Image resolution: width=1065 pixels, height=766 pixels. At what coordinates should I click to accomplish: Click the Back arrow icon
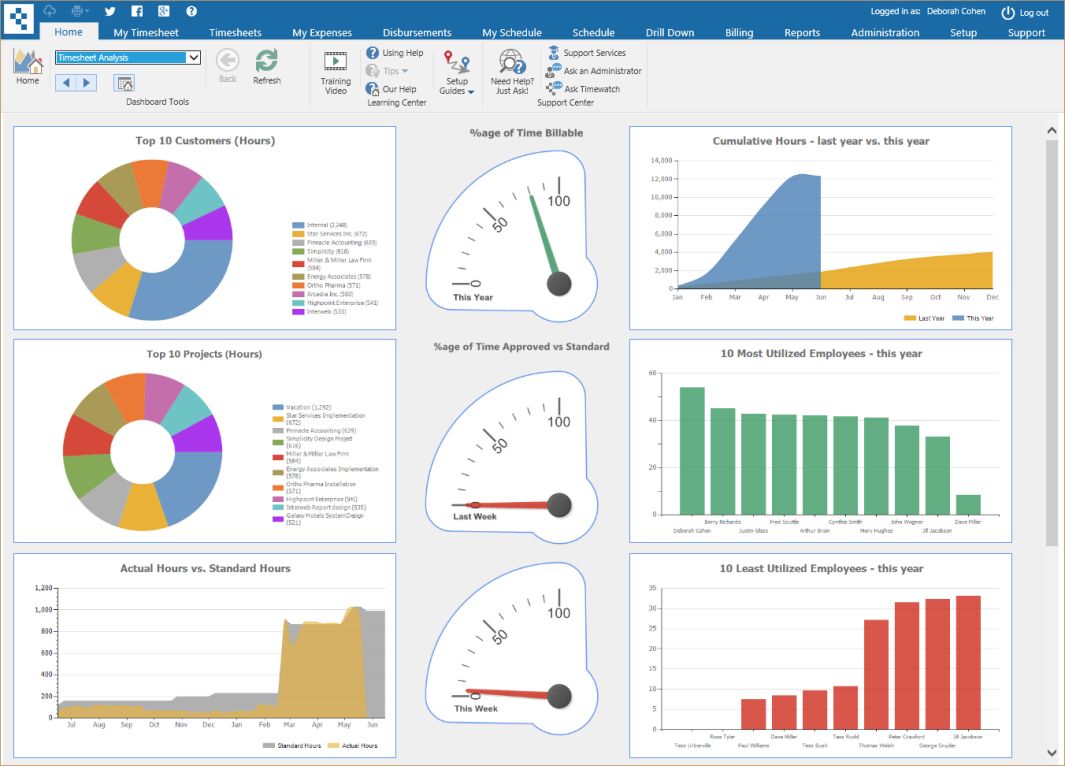pyautogui.click(x=228, y=60)
